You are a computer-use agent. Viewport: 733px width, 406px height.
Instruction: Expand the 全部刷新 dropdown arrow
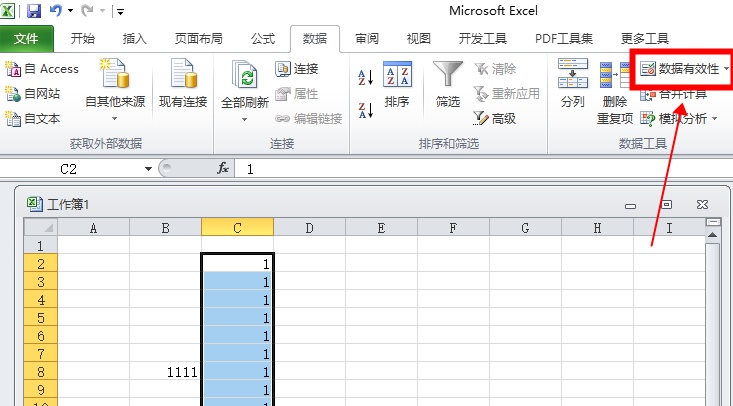244,119
